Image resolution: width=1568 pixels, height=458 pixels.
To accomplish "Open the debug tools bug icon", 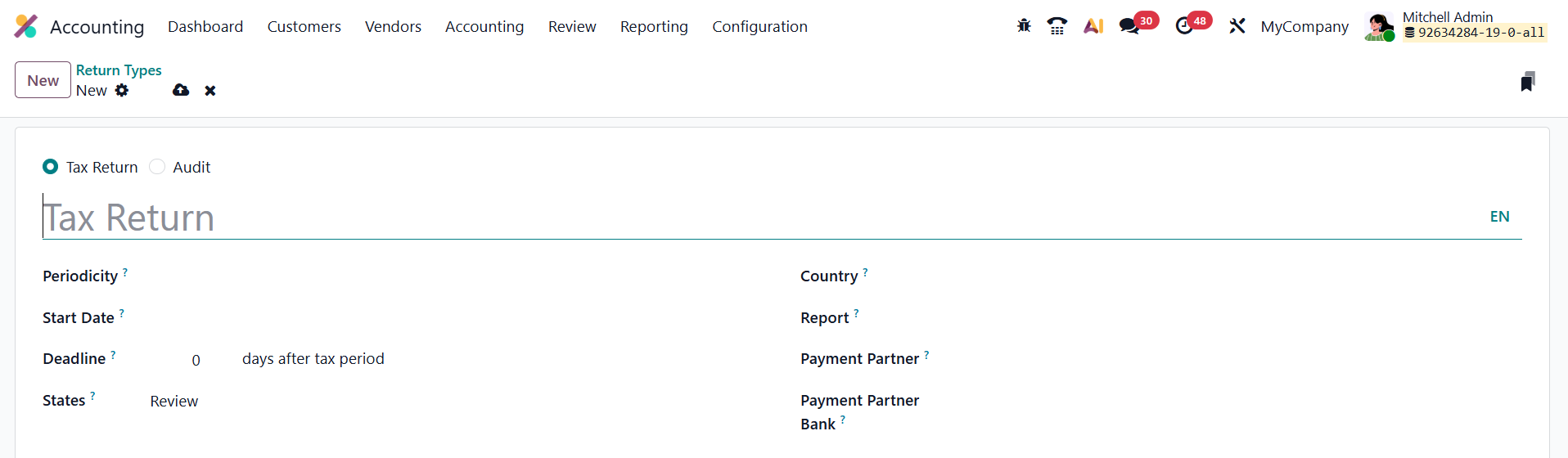I will pos(1024,26).
